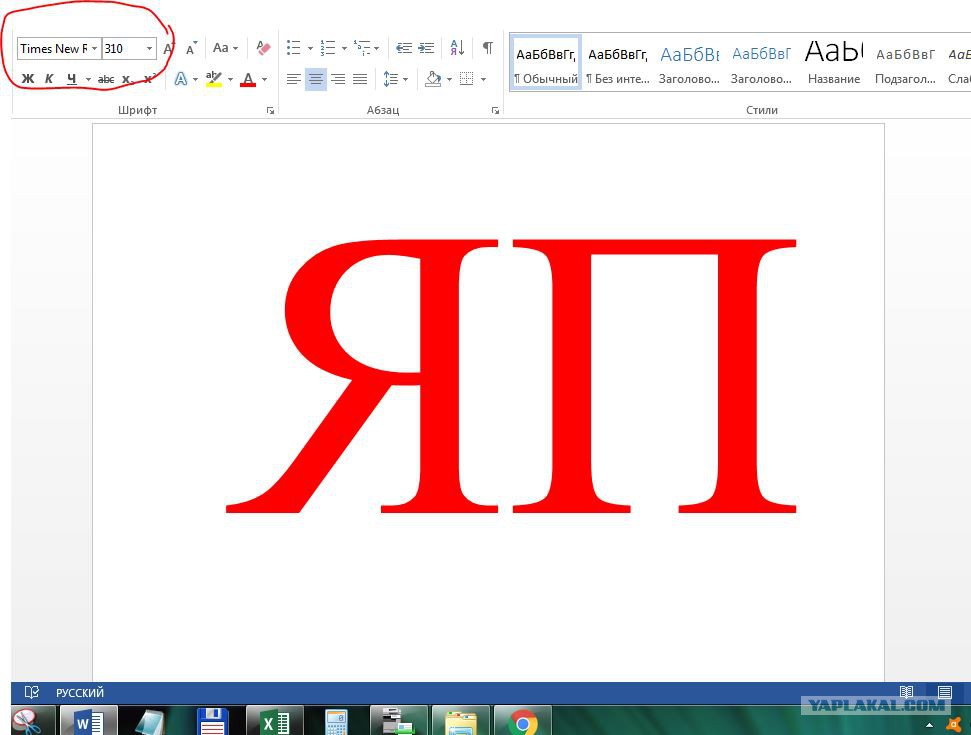Decrease paragraph indent

(x=404, y=48)
